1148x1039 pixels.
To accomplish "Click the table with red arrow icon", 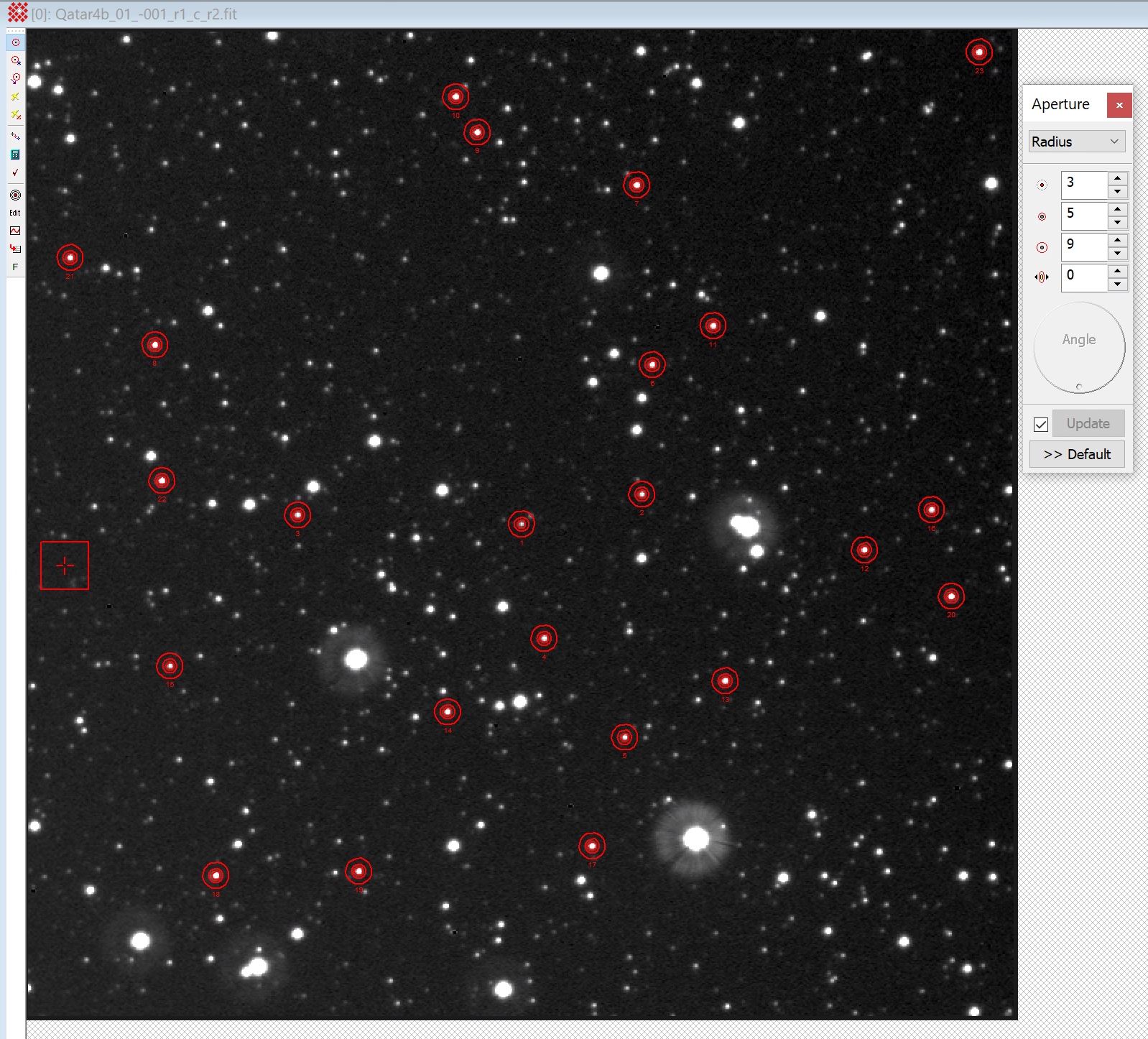I will pyautogui.click(x=15, y=249).
